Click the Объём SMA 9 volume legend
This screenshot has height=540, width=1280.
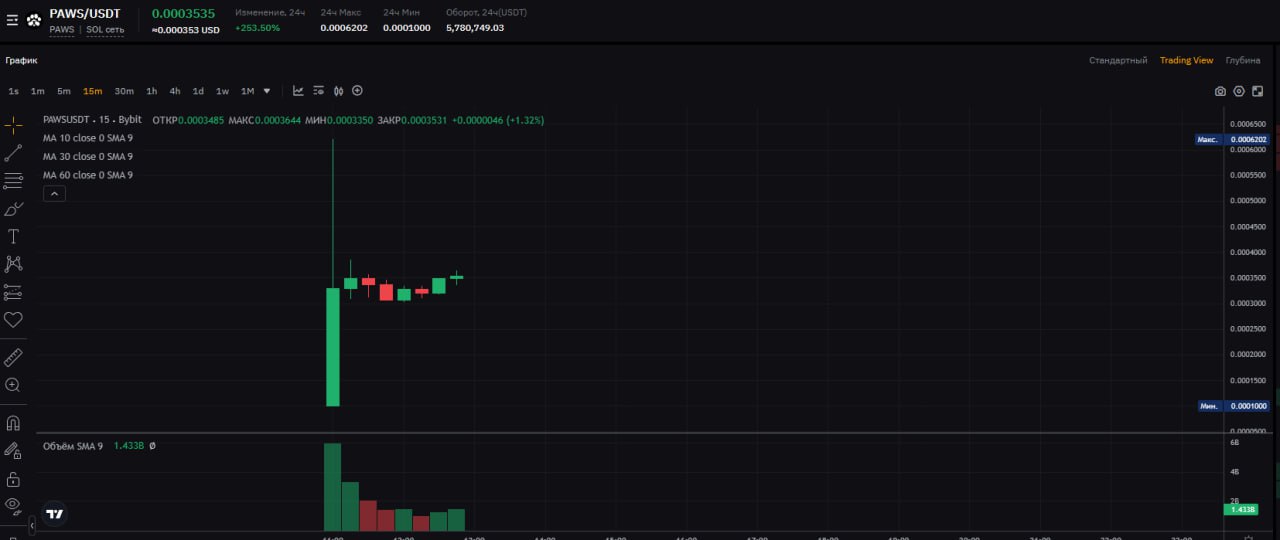(73, 446)
